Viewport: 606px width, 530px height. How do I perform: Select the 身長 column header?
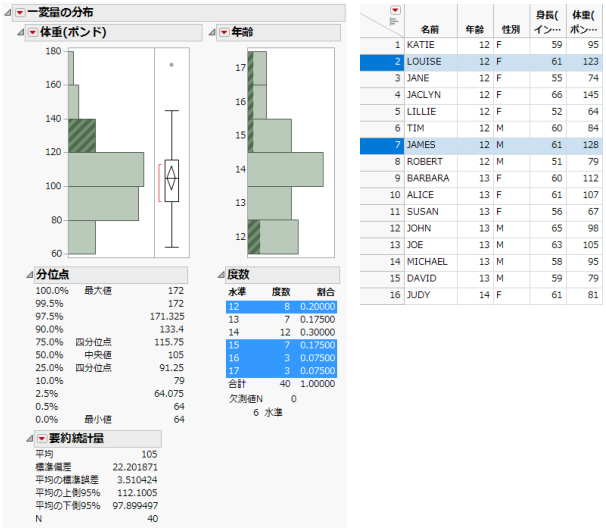(x=548, y=22)
